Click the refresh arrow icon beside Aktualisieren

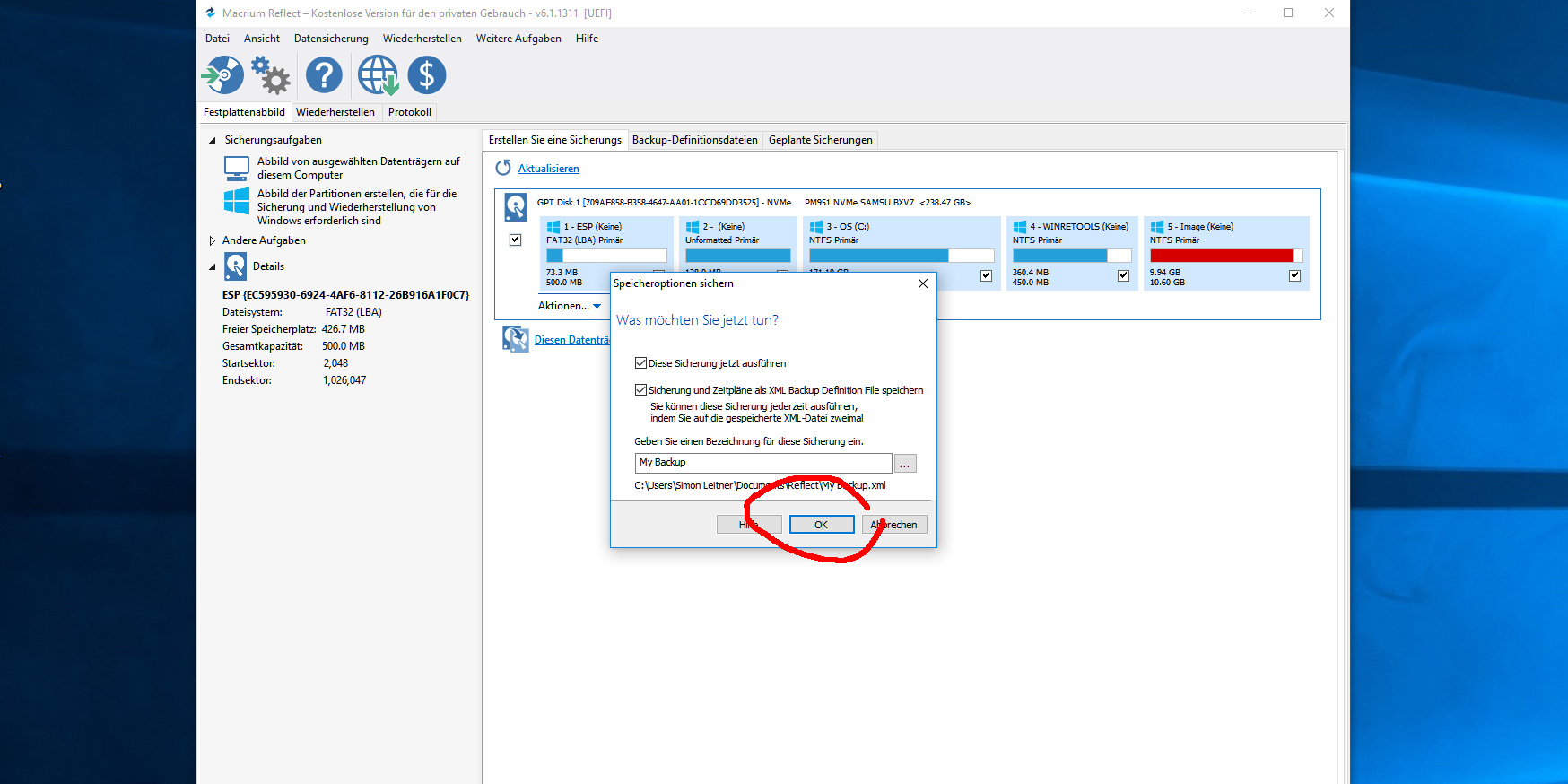tap(503, 168)
